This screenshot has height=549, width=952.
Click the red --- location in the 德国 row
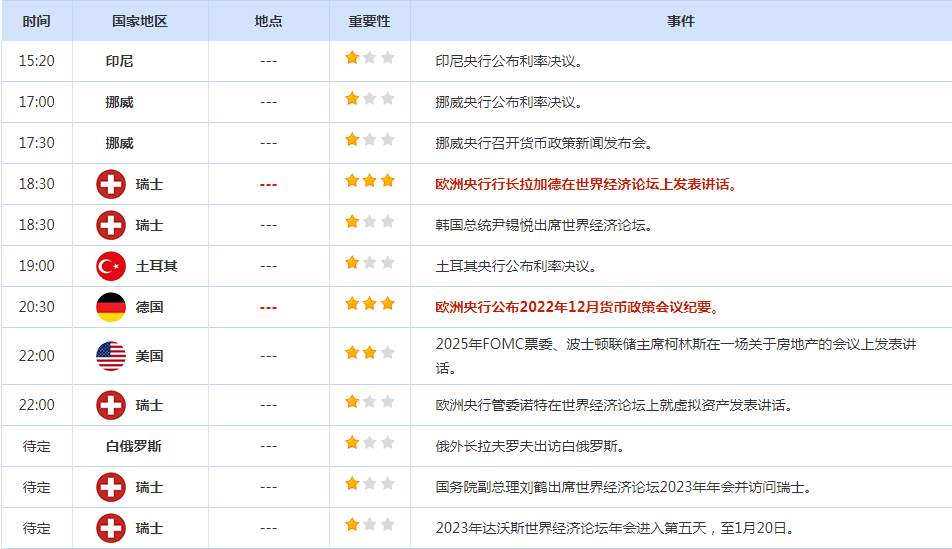(268, 308)
